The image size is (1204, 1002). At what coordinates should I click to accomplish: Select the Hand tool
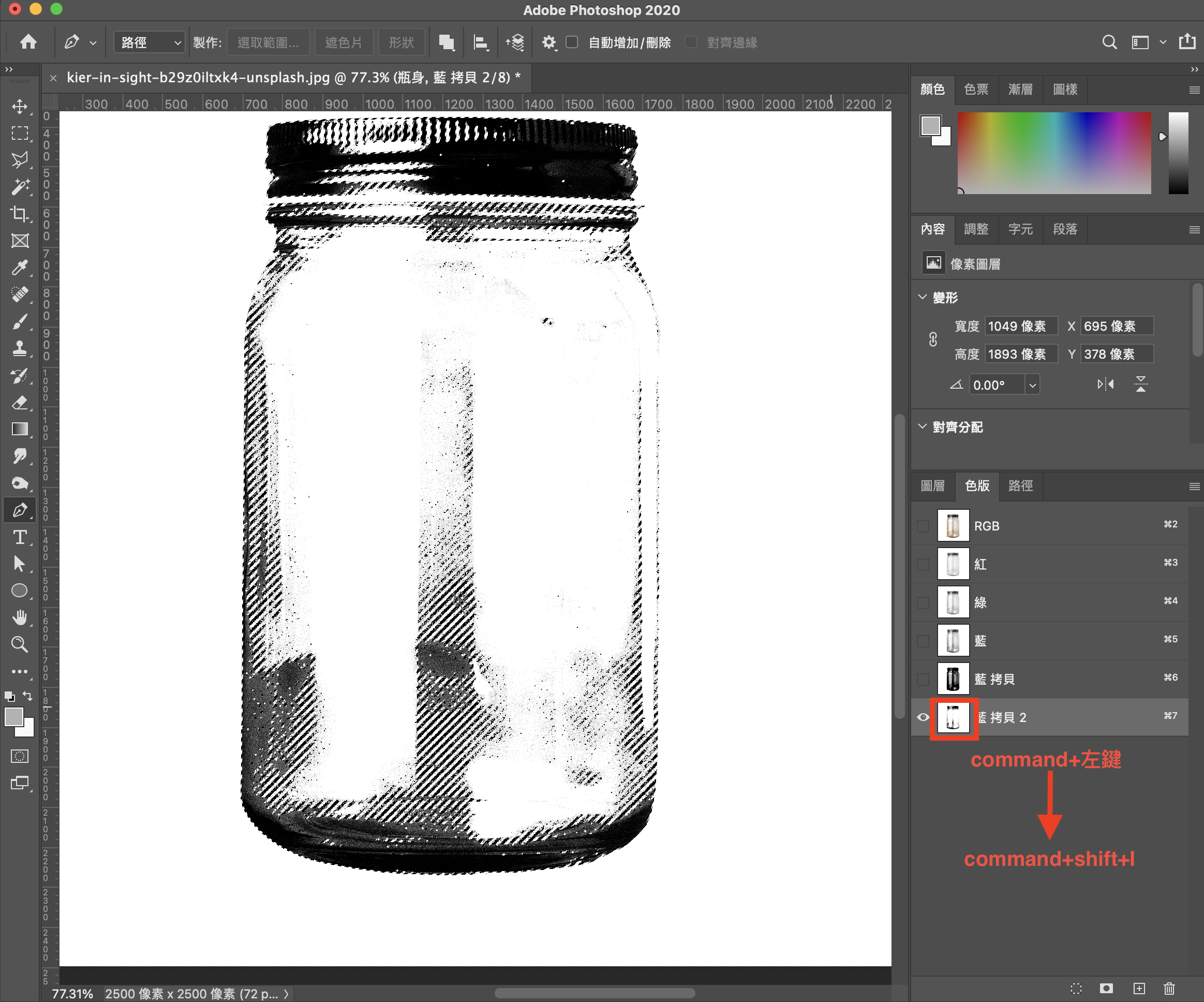(20, 618)
